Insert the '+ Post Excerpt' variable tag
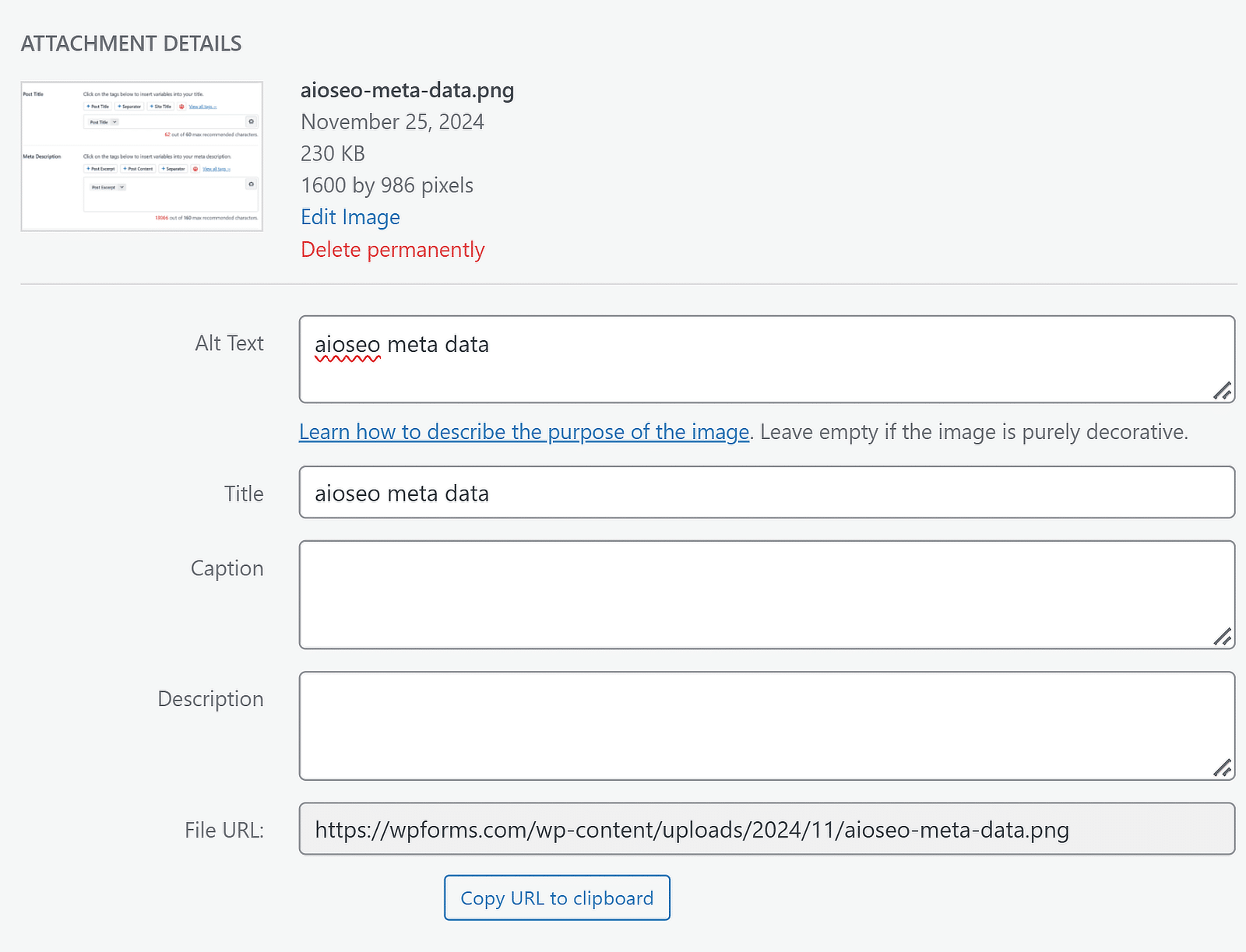The image size is (1246, 952). [x=100, y=169]
